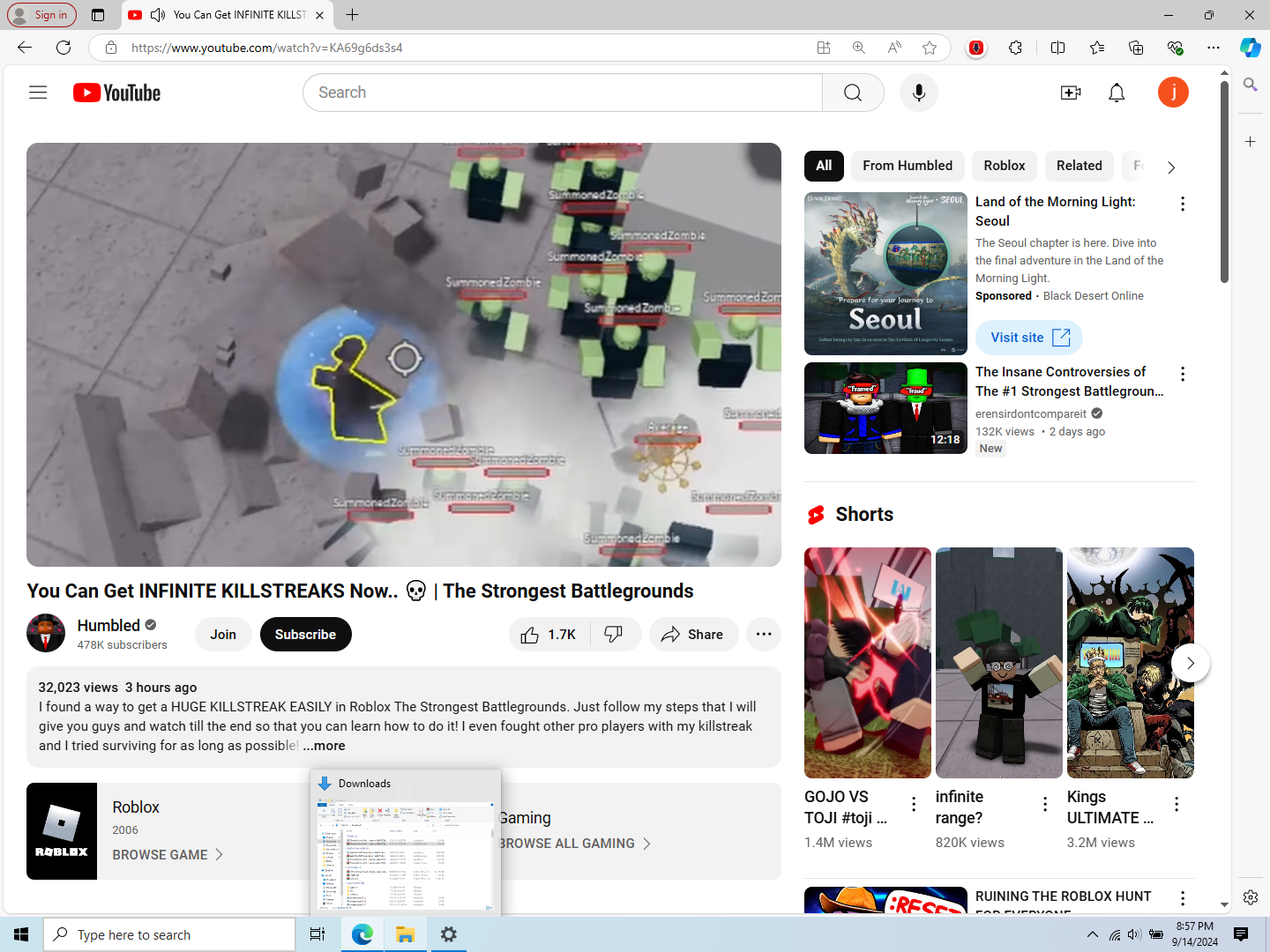
Task: Select the Roblox filter chip
Action: point(1005,166)
